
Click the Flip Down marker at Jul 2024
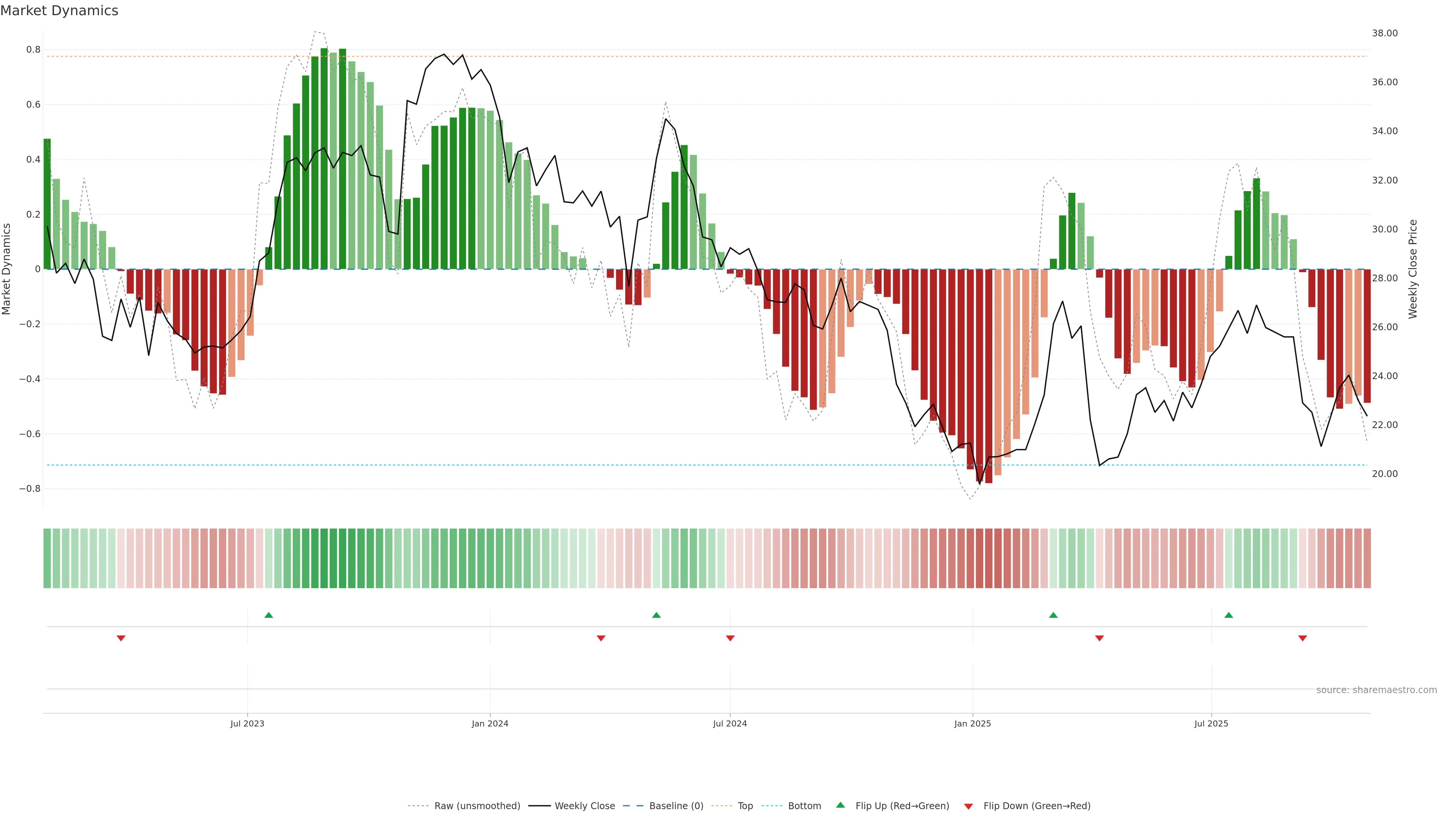[730, 638]
